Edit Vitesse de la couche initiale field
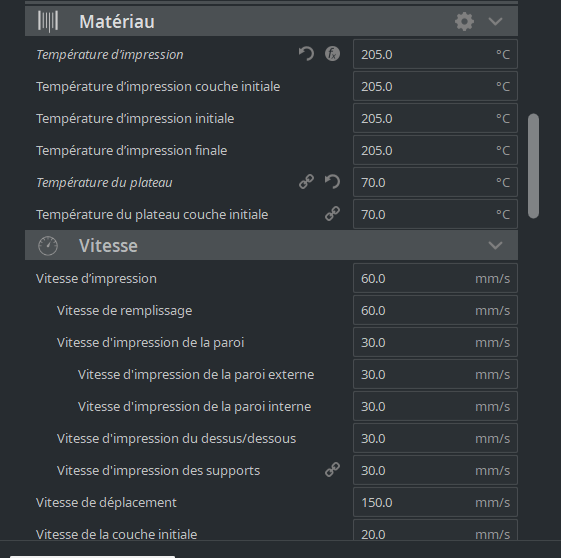Viewport: 561px width, 558px height. [x=435, y=530]
